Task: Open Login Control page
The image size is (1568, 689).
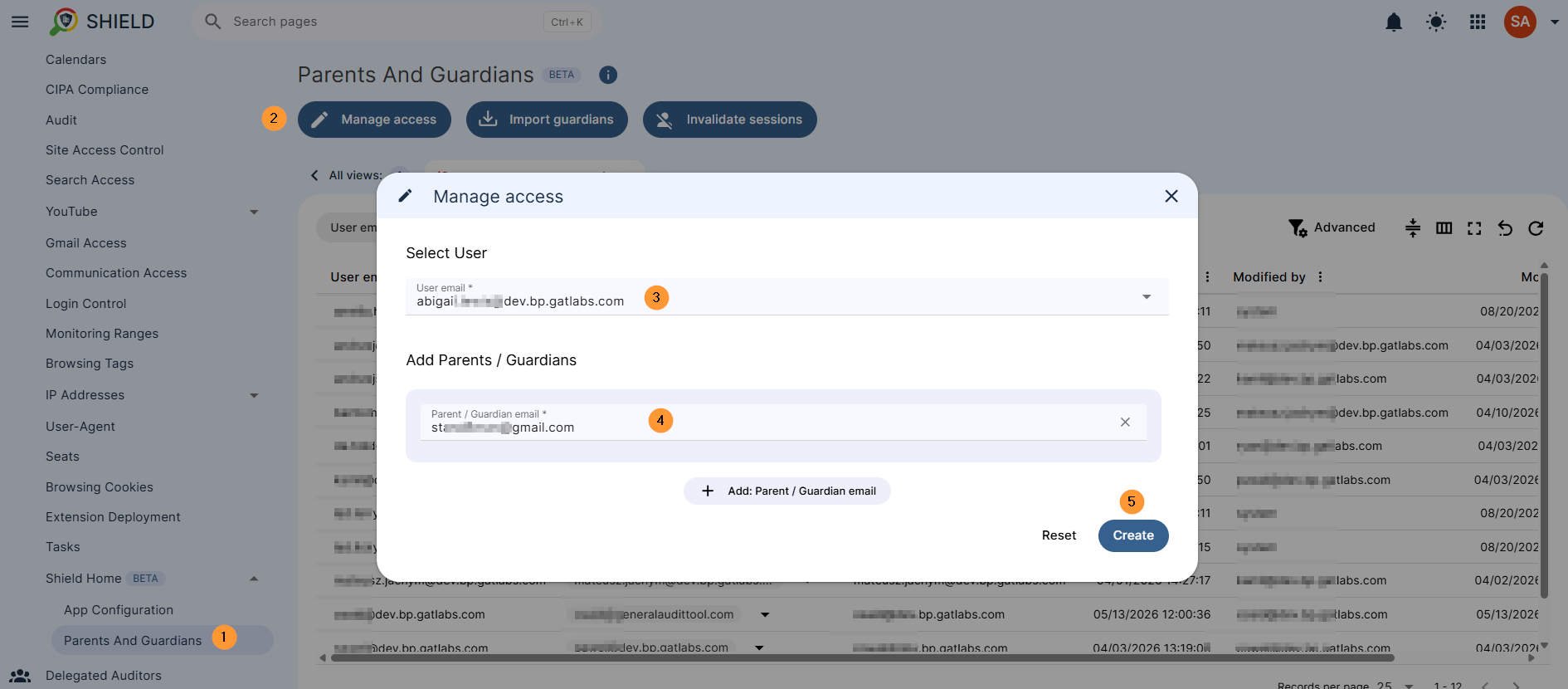Action: pos(86,304)
